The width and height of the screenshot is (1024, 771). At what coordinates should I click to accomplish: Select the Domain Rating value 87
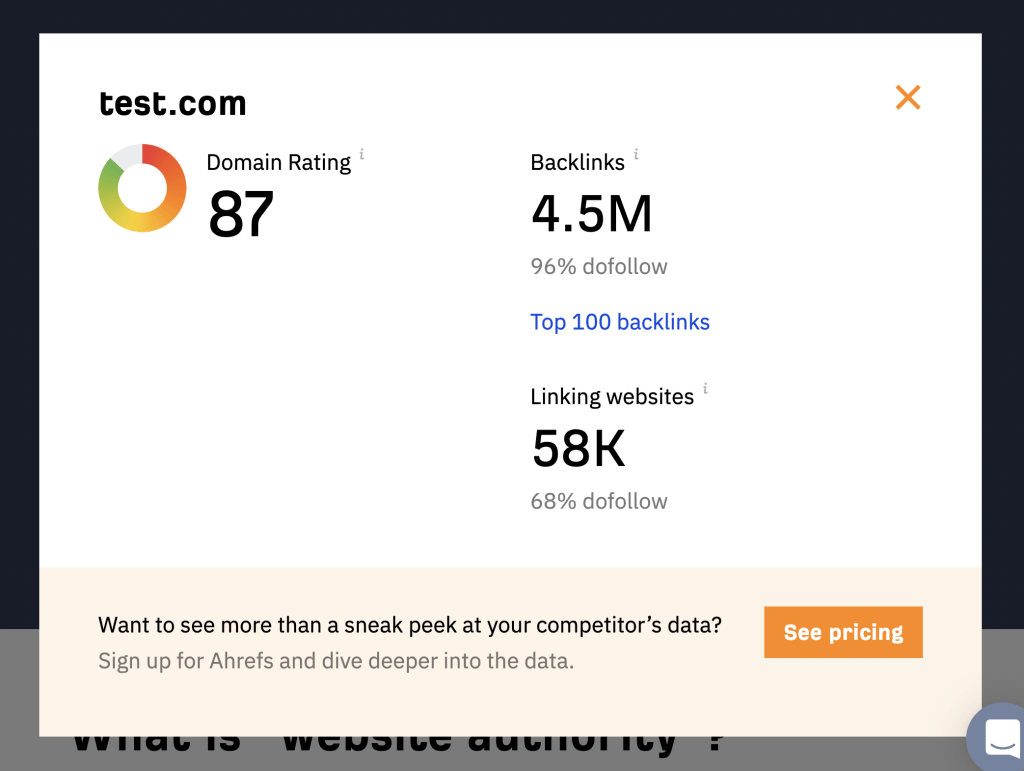click(x=241, y=214)
